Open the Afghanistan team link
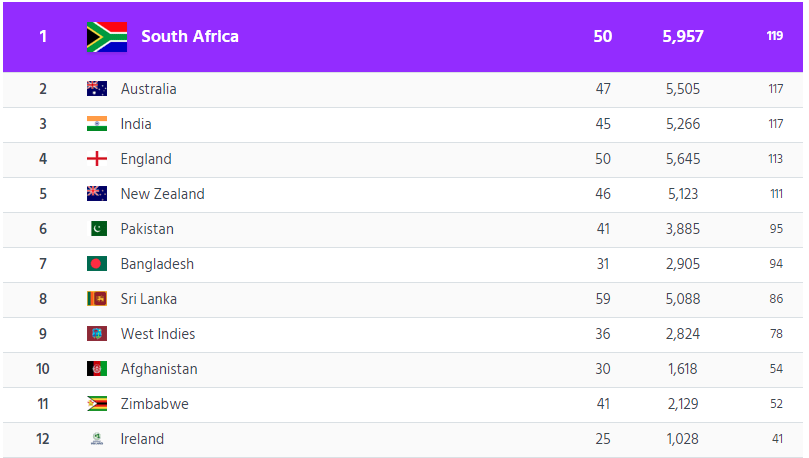The image size is (809, 458). coord(159,369)
